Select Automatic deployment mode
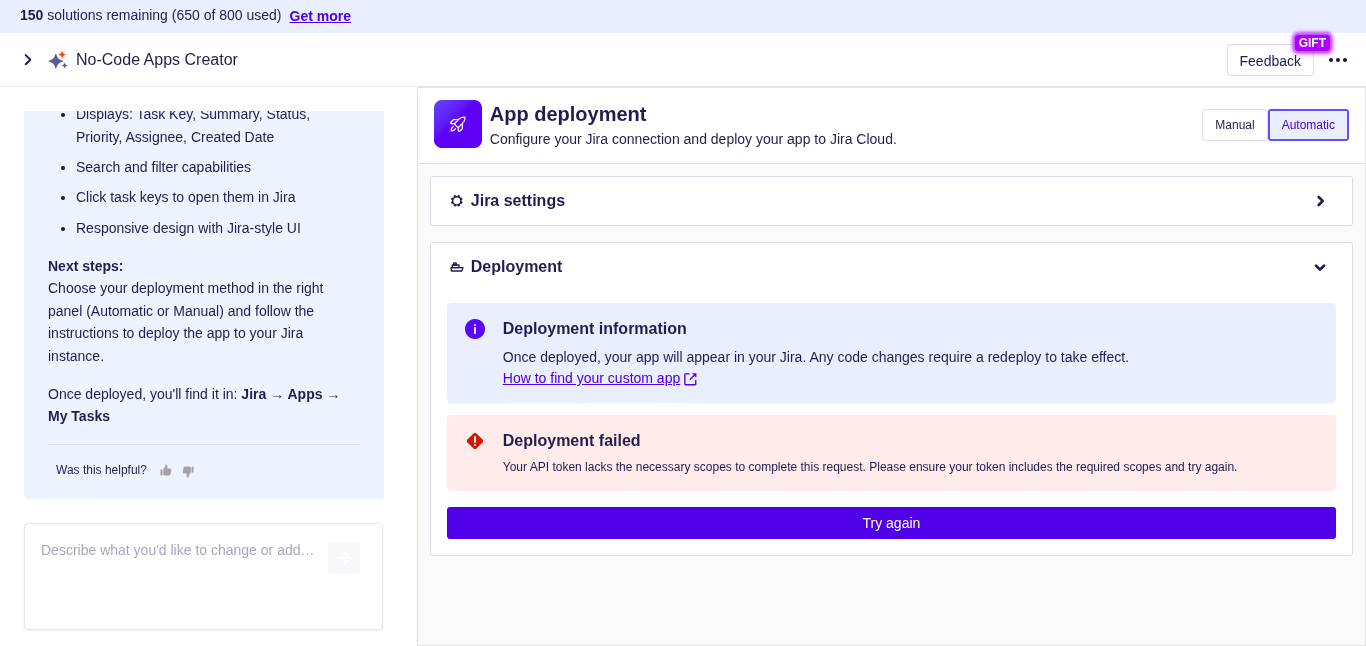Image resolution: width=1366 pixels, height=646 pixels. tap(1308, 125)
